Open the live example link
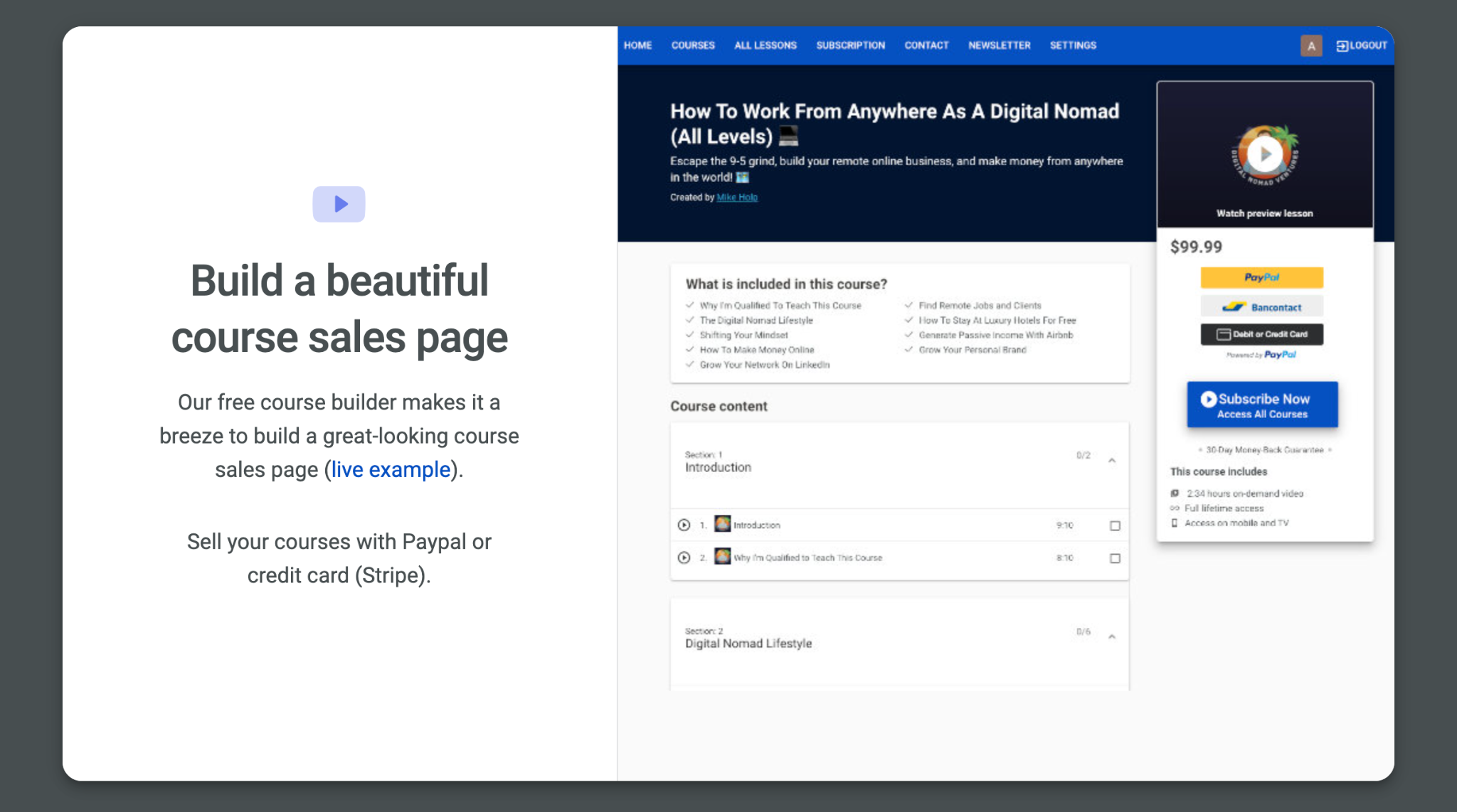This screenshot has height=812, width=1457. point(391,469)
